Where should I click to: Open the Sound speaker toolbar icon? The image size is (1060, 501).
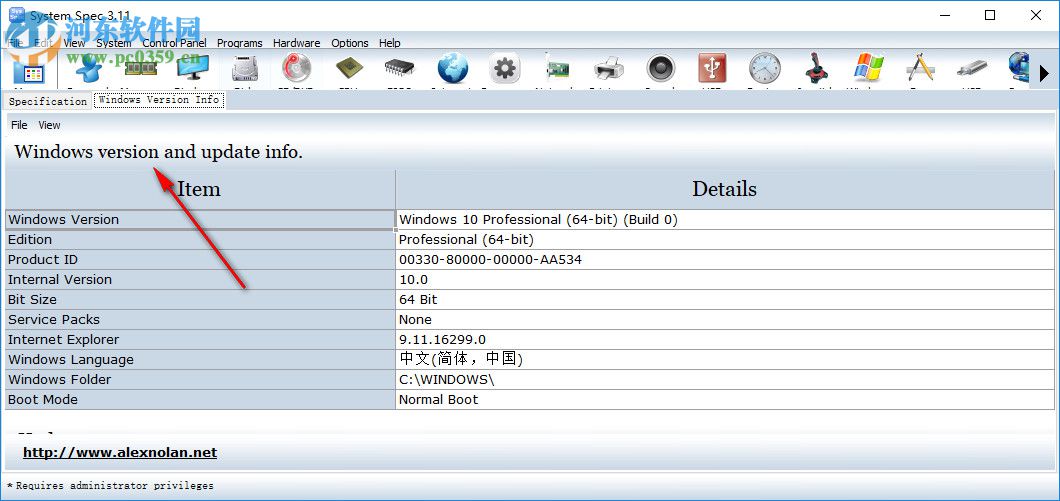click(660, 69)
